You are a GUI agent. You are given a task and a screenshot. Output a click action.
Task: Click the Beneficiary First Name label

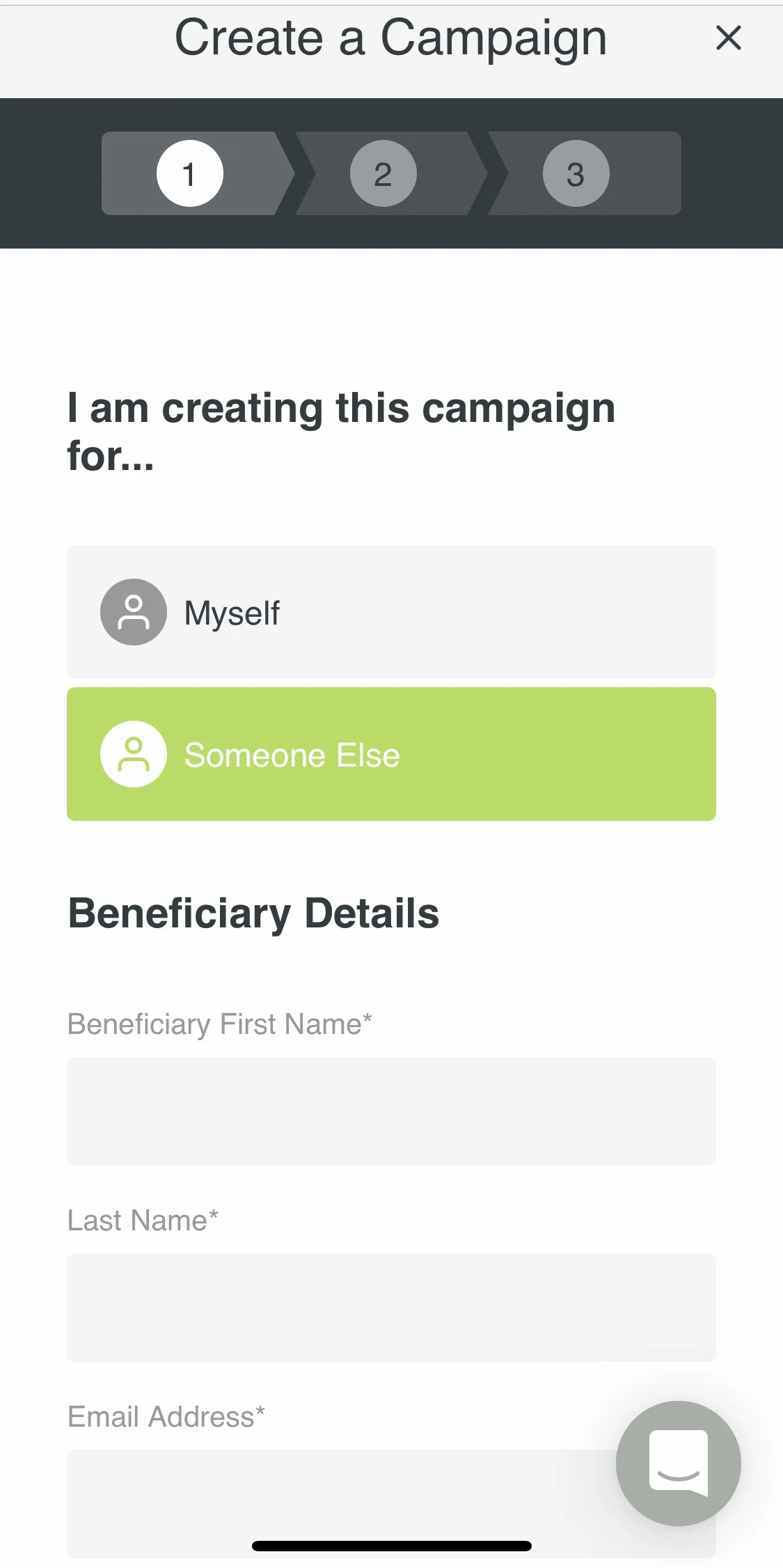point(220,1025)
